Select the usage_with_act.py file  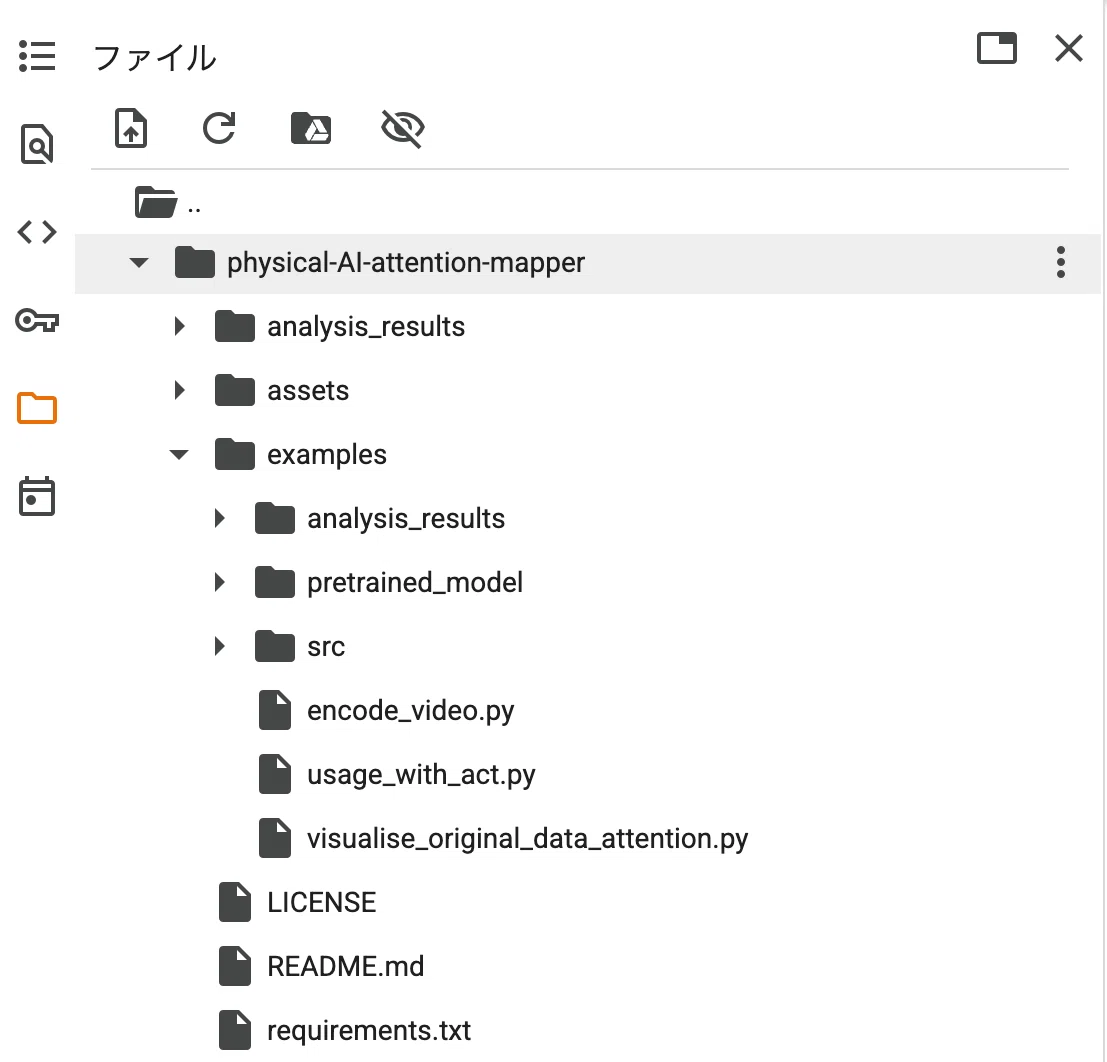click(x=421, y=775)
